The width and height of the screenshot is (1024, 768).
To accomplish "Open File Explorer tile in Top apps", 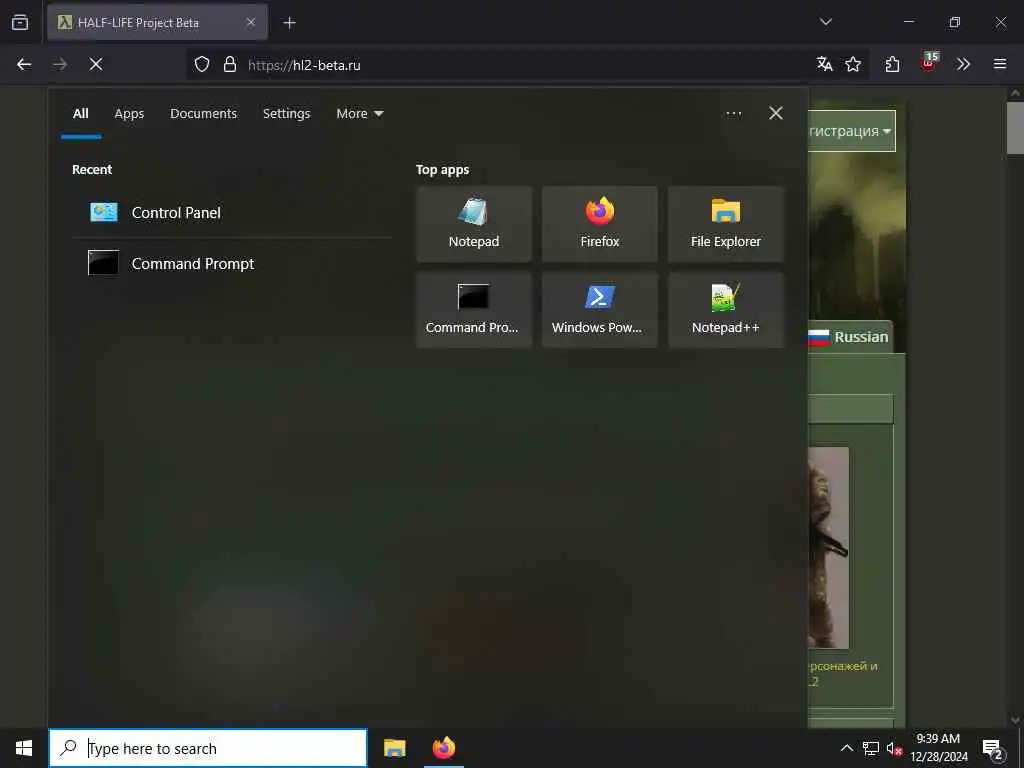I will click(726, 224).
